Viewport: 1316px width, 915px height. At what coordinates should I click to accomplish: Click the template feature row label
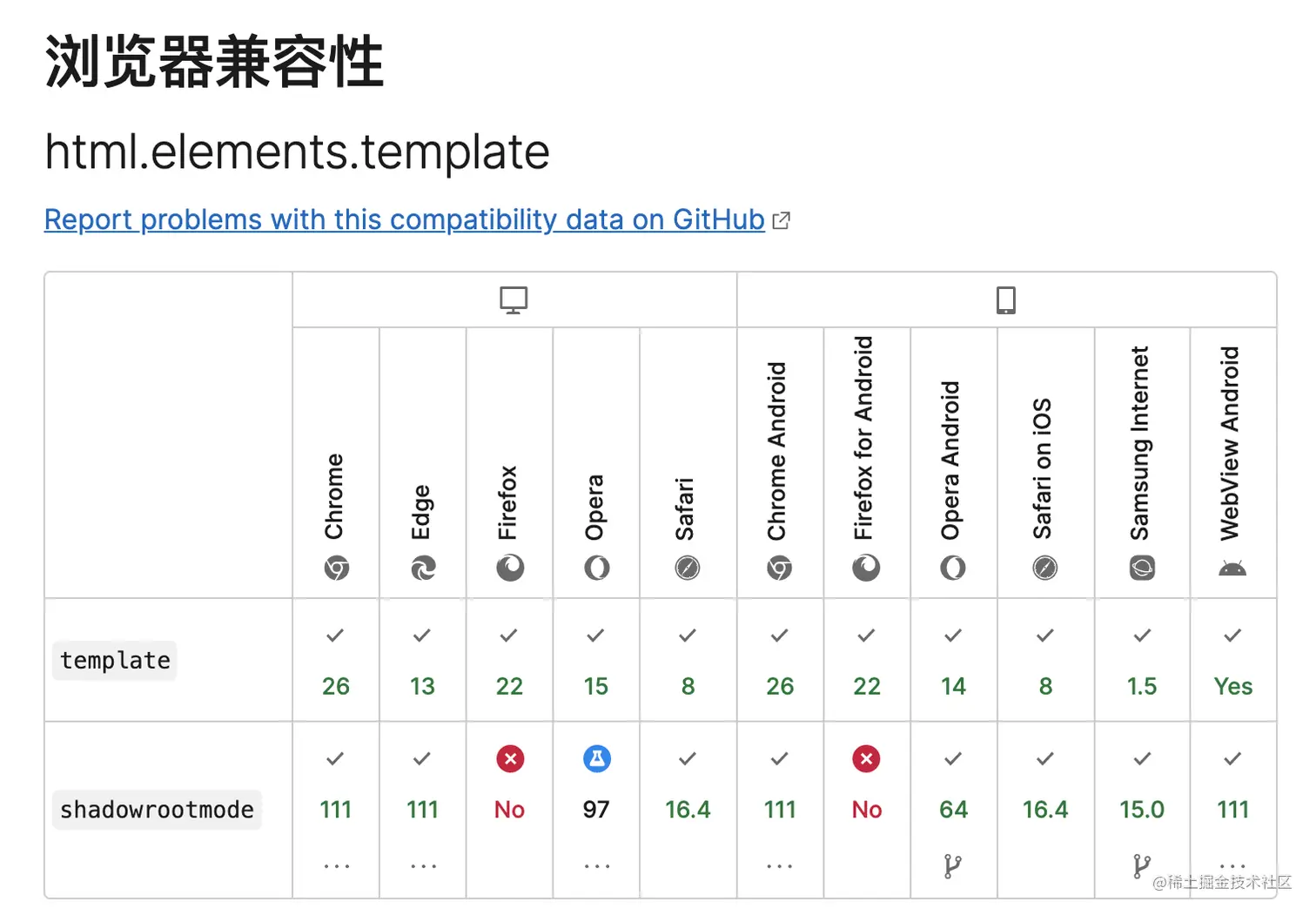115,661
